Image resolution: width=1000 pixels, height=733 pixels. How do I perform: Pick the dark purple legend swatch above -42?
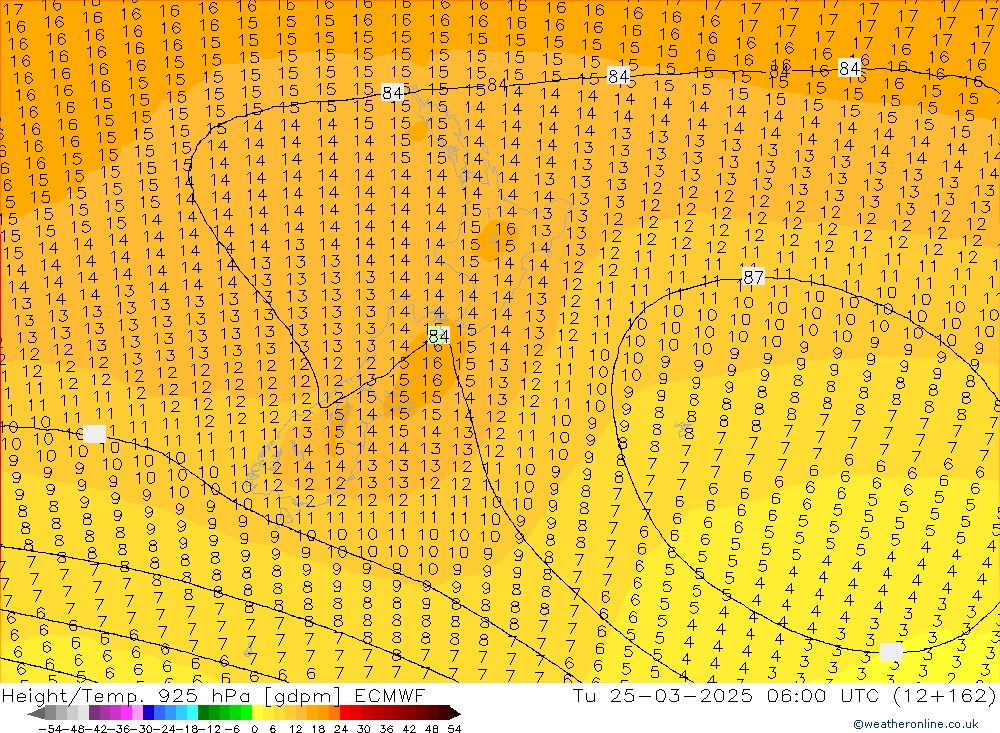pos(94,713)
